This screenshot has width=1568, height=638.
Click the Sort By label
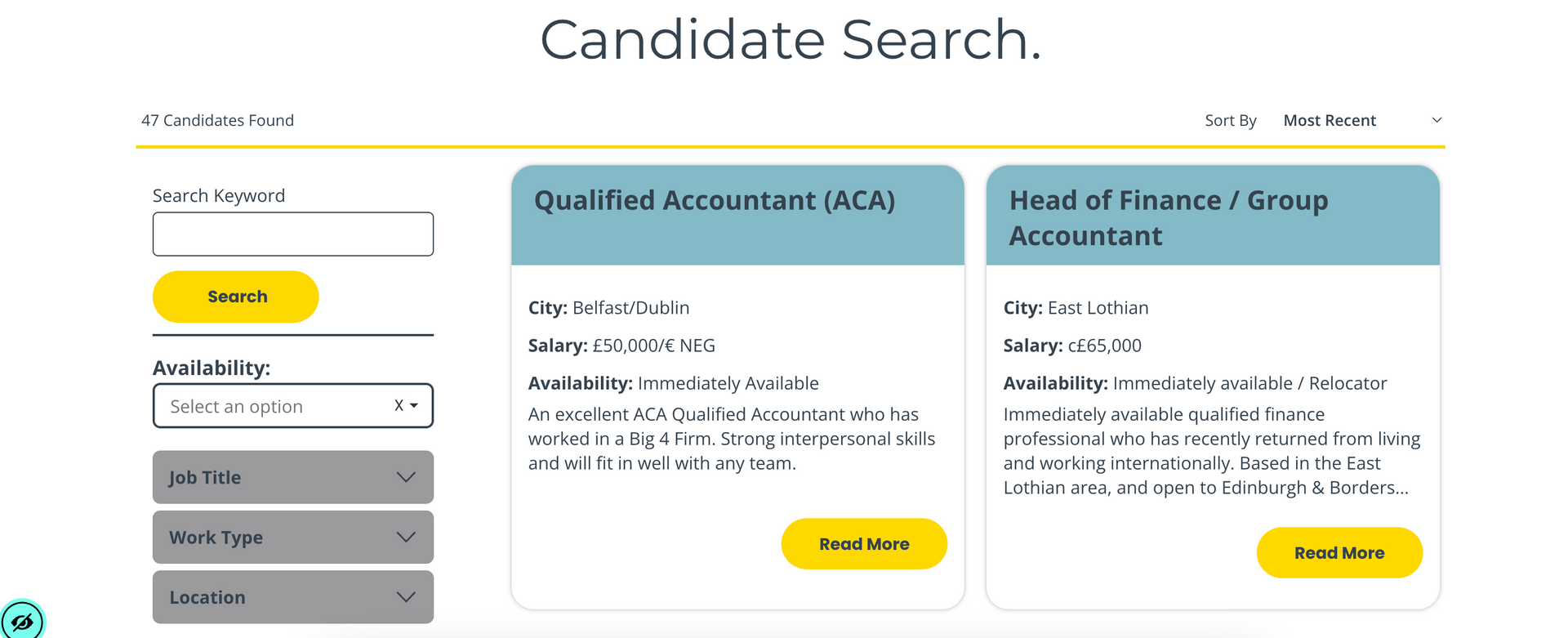pos(1230,119)
